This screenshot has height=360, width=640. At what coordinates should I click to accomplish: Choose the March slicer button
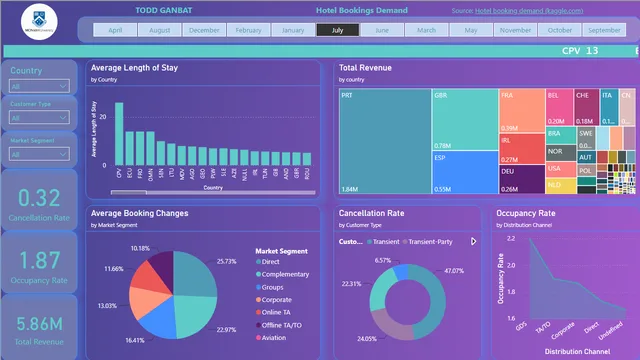coord(427,30)
